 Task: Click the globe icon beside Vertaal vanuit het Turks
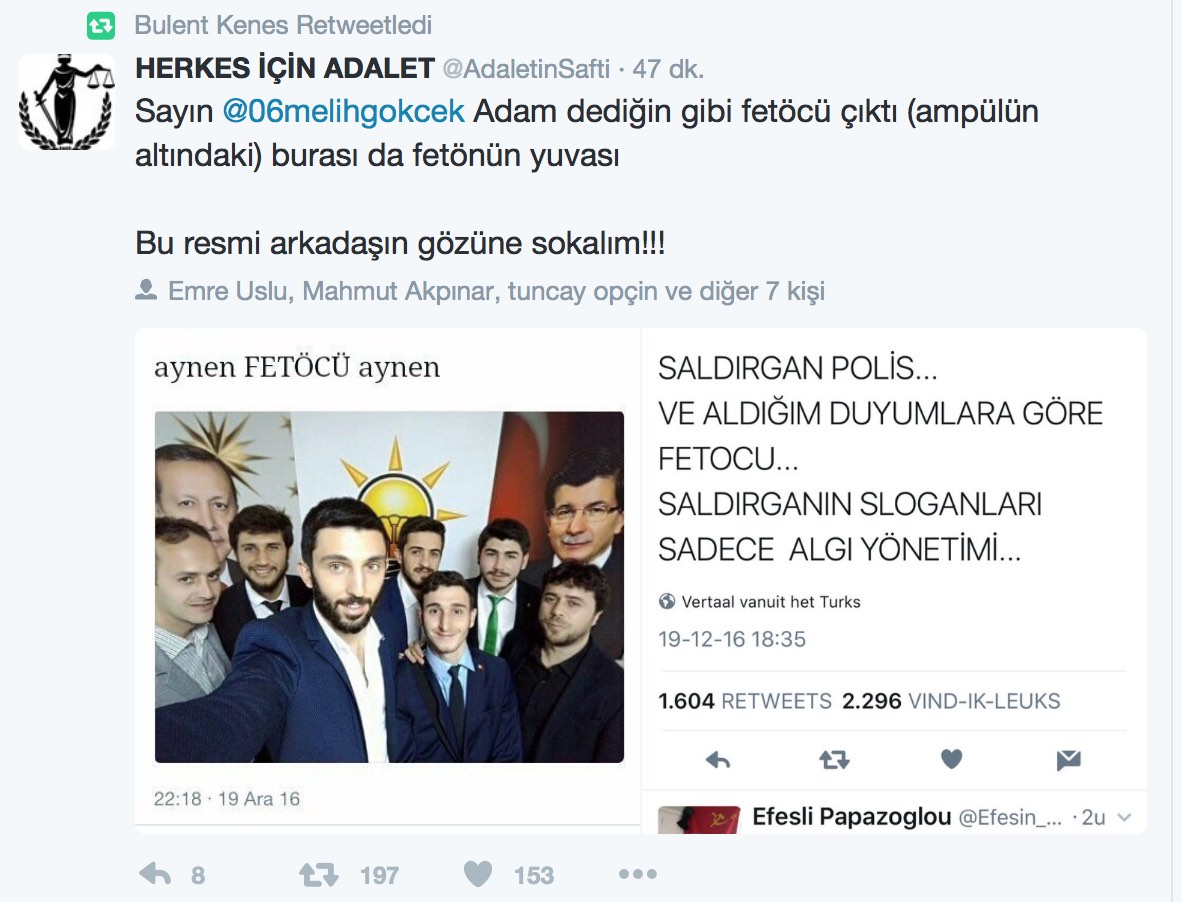pyautogui.click(x=666, y=601)
